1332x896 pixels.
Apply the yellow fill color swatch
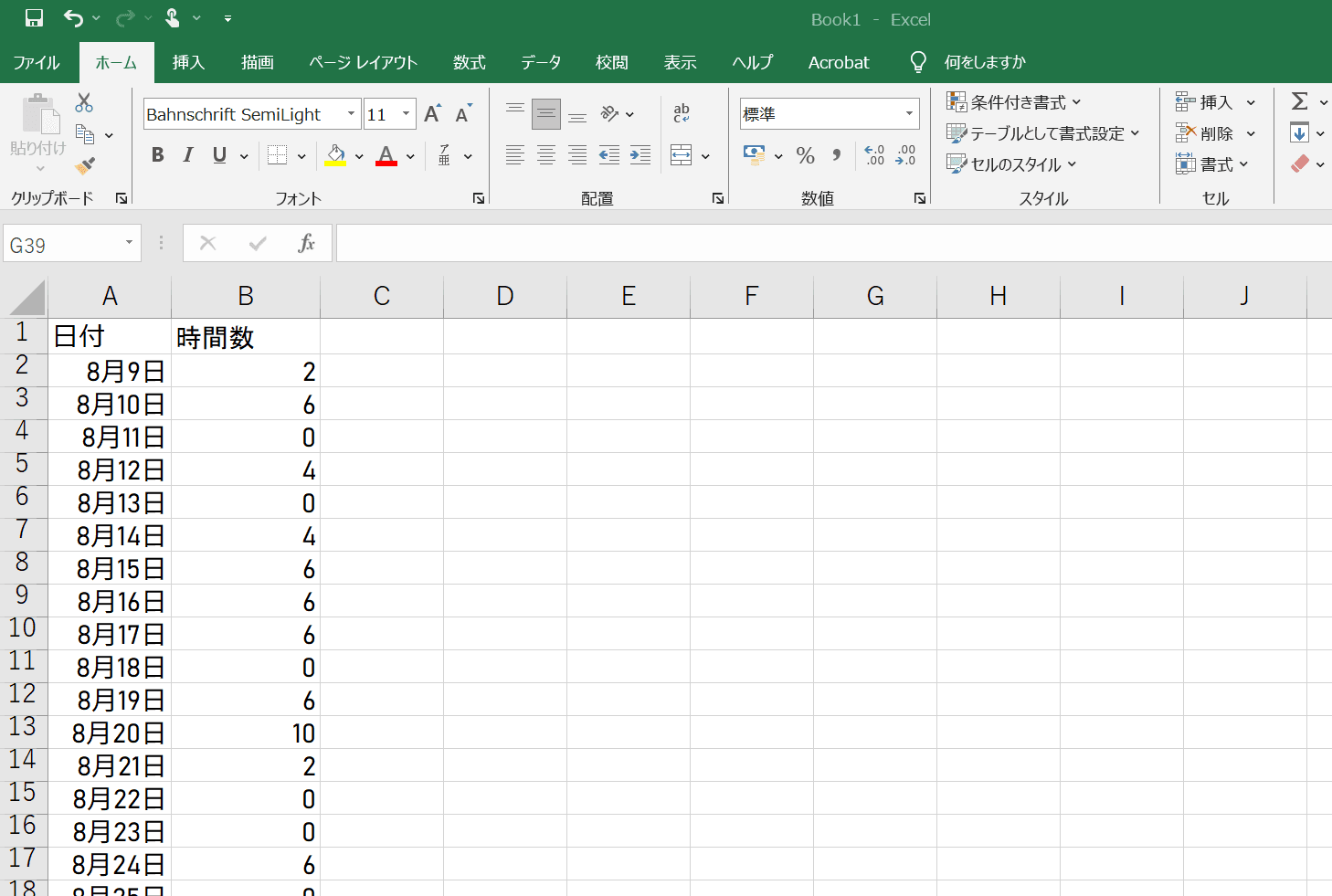coord(335,155)
